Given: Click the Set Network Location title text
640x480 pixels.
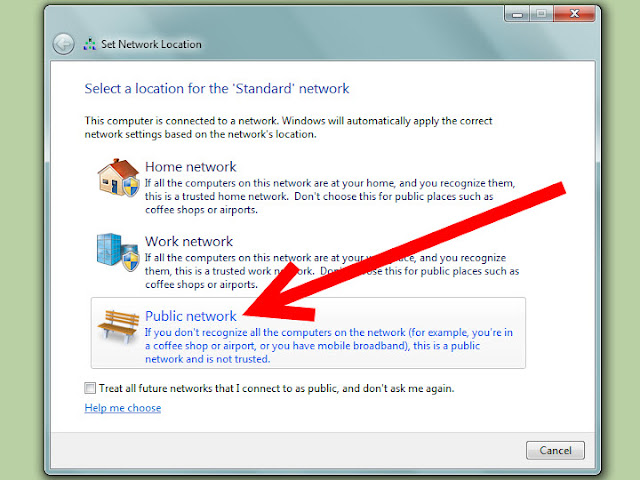Looking at the screenshot, I should click(151, 44).
